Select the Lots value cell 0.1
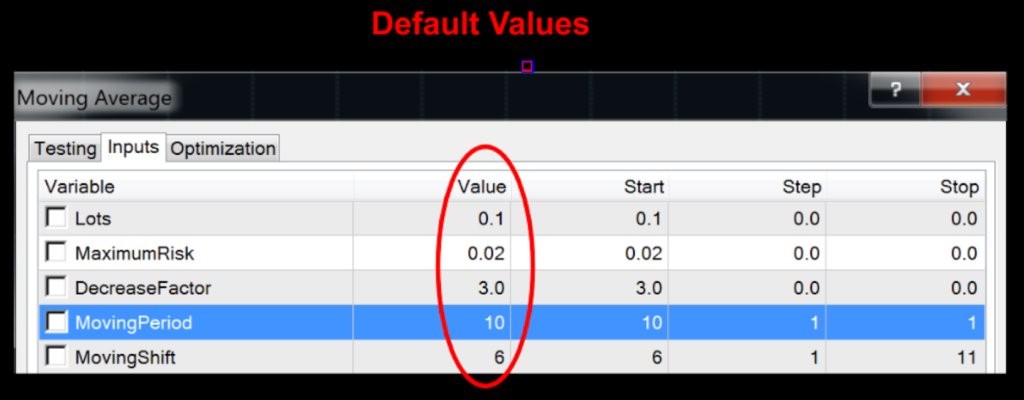 (x=491, y=219)
